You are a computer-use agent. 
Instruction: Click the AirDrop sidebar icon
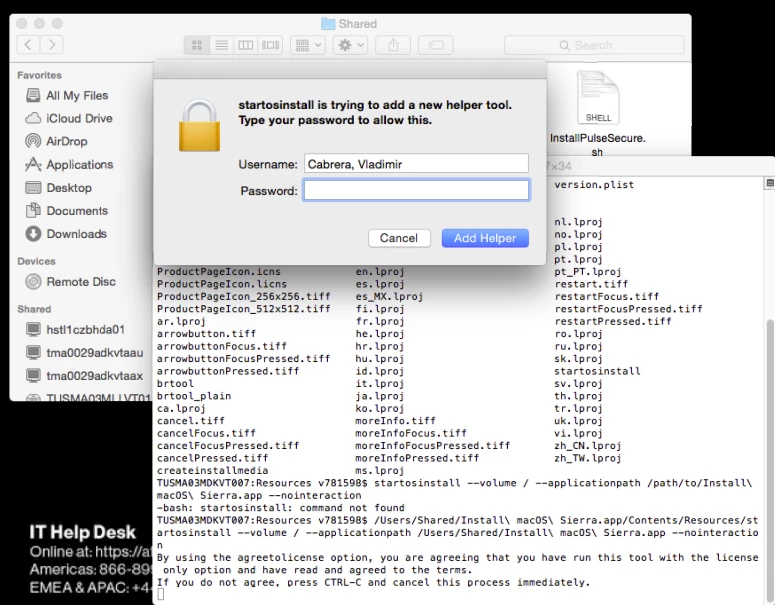point(33,141)
